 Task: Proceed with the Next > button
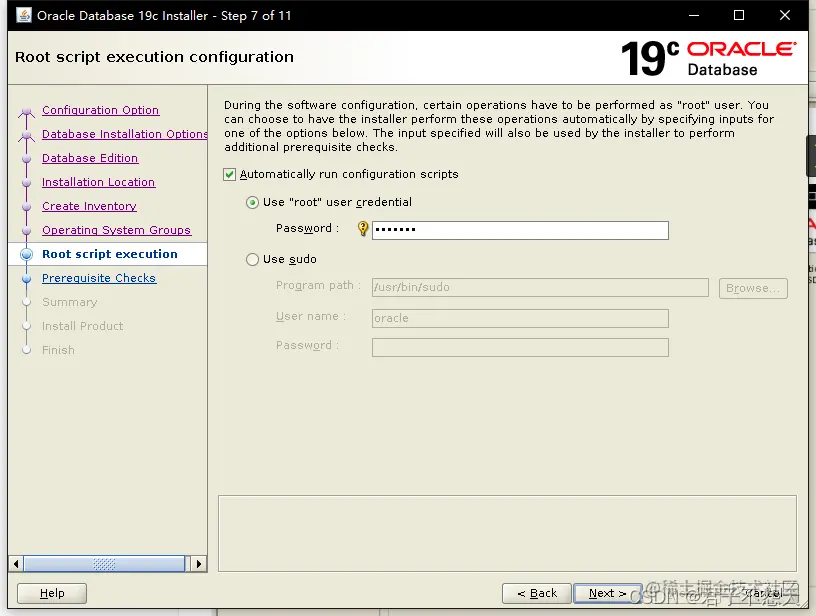[607, 593]
